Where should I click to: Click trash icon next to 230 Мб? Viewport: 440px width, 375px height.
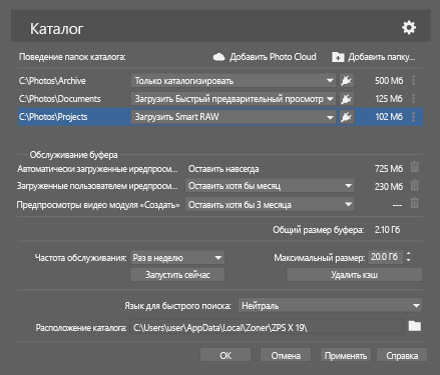(414, 185)
